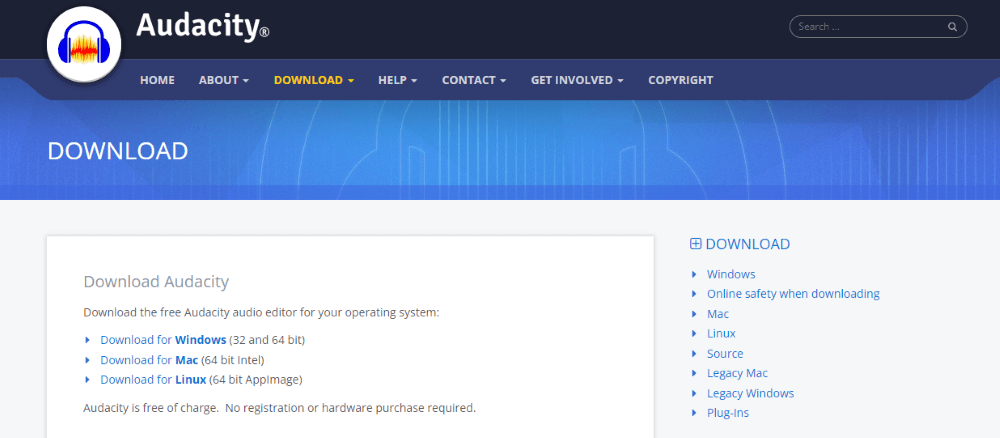
Task: Open the ABOUT dropdown menu
Action: (x=224, y=80)
